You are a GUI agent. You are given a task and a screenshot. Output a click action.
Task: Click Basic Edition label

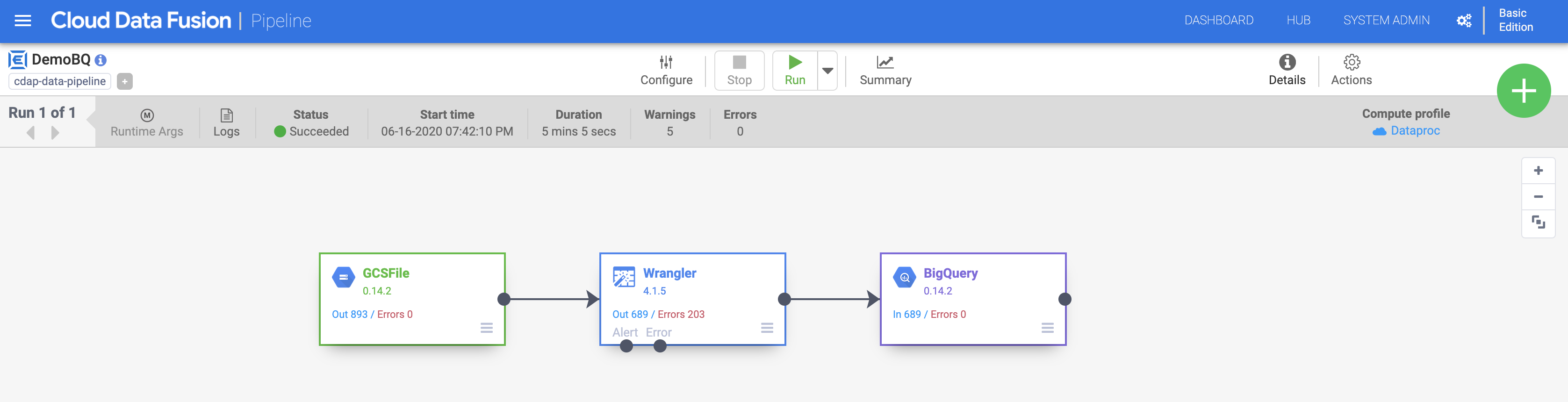(x=1515, y=20)
